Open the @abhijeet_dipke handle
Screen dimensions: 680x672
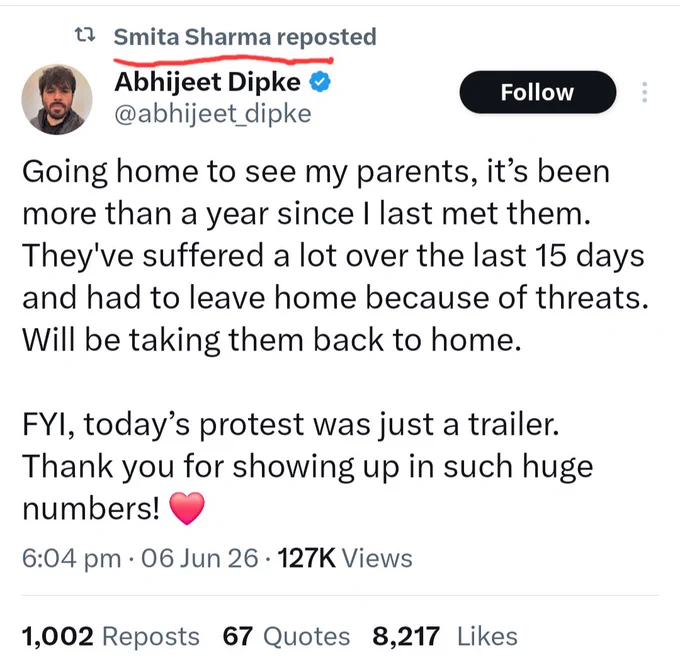tap(212, 114)
